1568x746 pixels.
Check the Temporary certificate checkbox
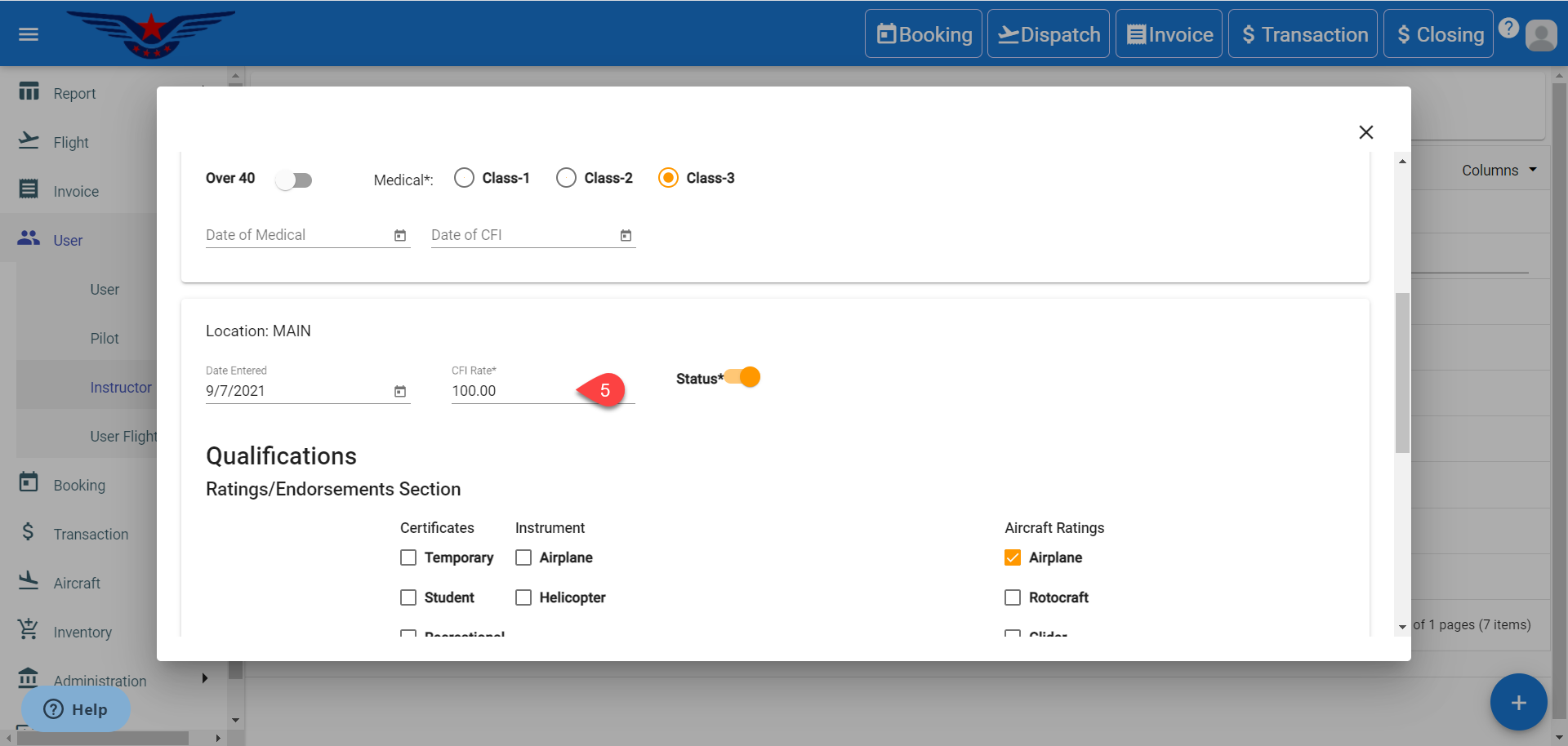click(408, 557)
